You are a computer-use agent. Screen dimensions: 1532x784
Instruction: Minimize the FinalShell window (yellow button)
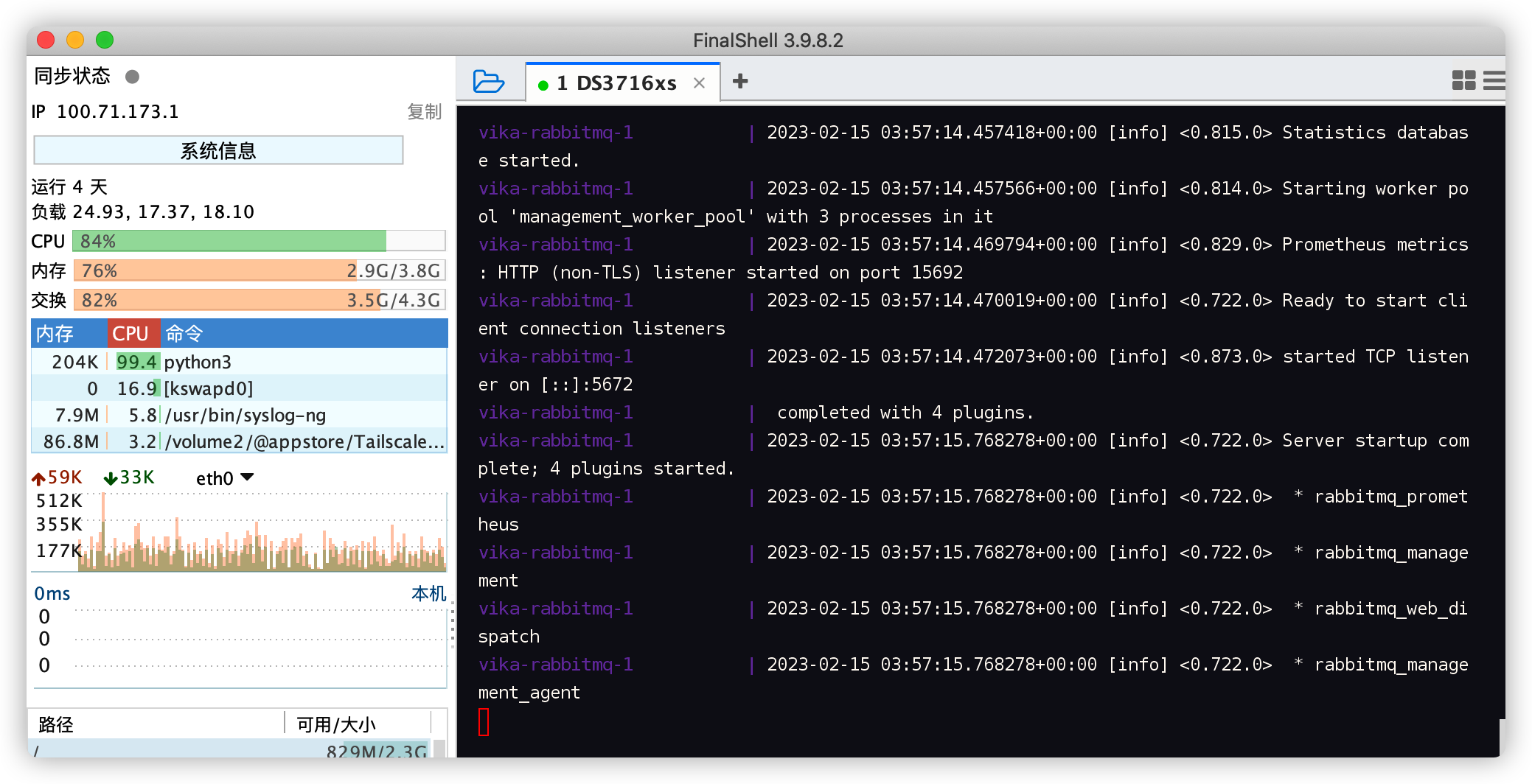[75, 40]
